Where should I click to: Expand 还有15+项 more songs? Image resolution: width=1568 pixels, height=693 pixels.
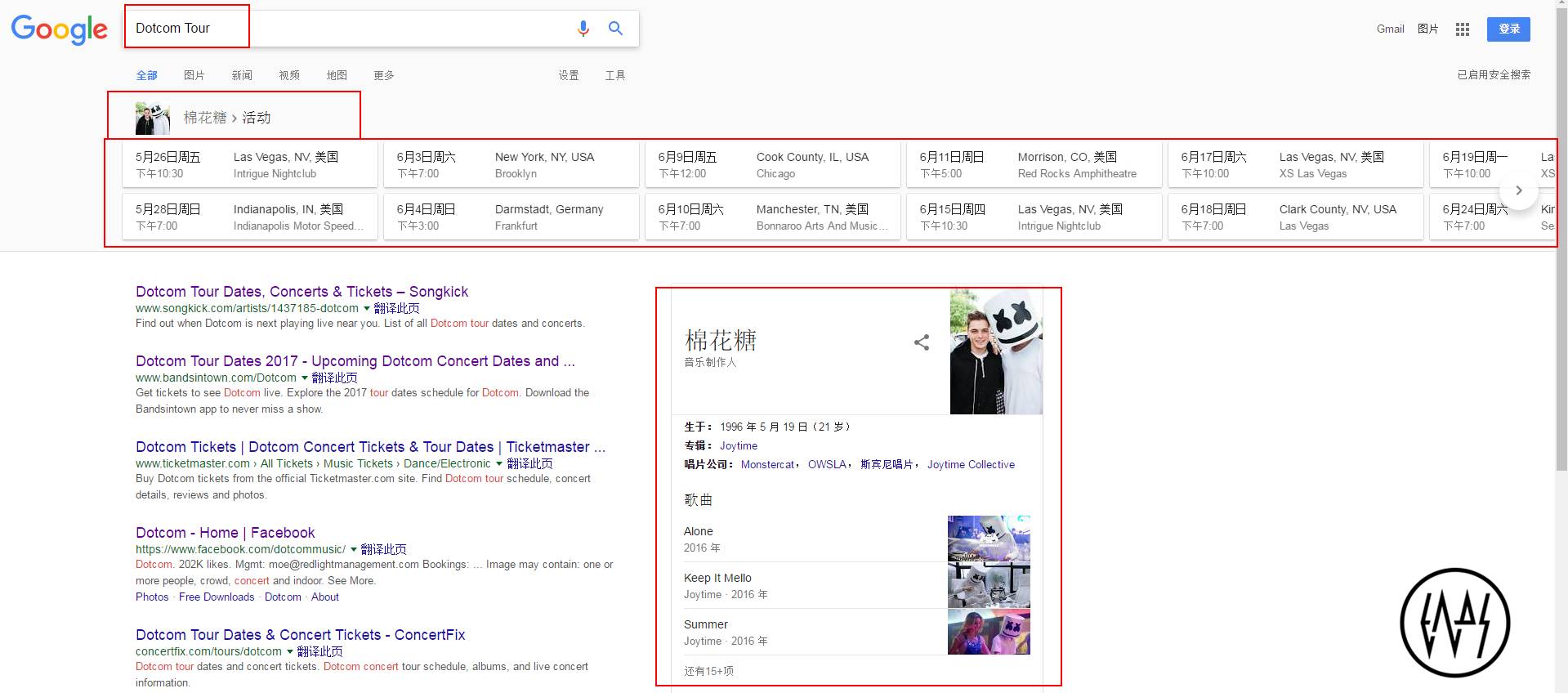(709, 671)
